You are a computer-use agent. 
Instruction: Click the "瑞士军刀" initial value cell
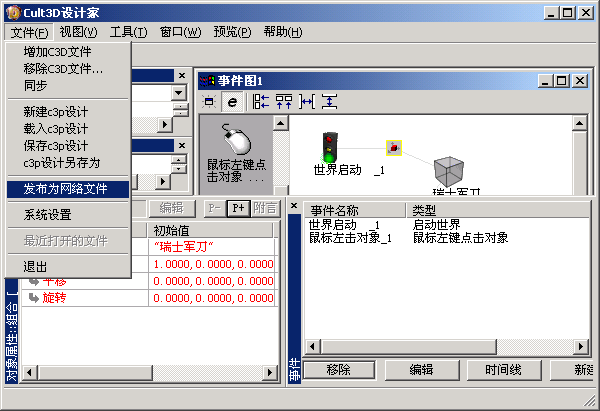(212, 247)
